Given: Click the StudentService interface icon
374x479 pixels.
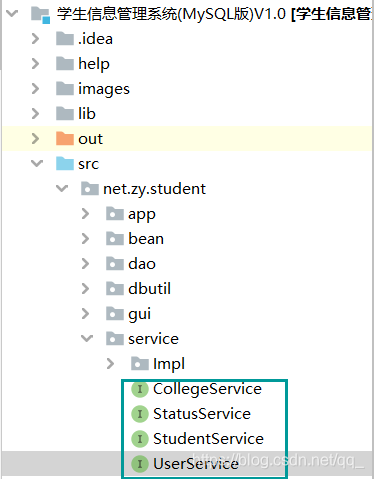Looking at the screenshot, I should (140, 439).
